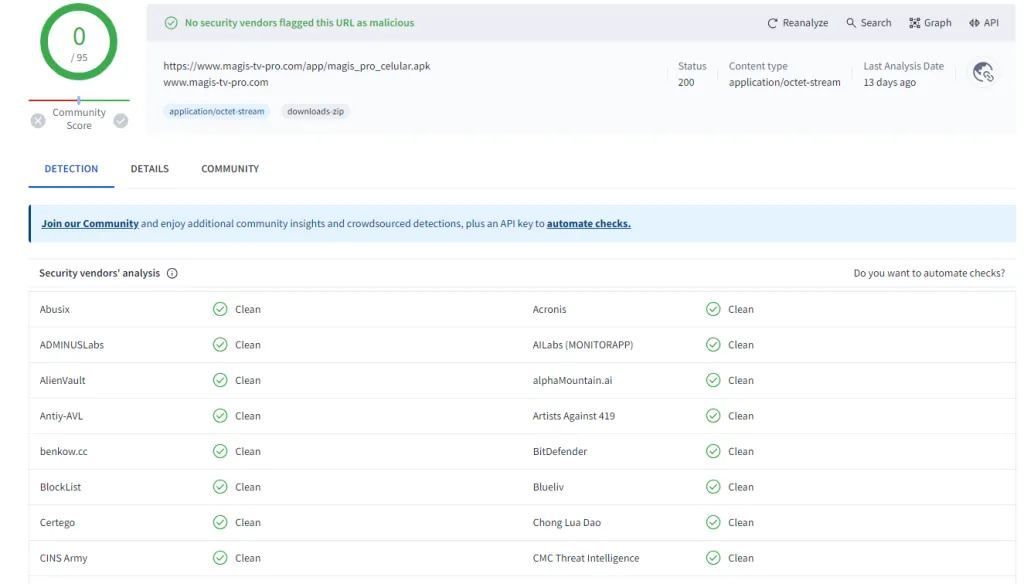Click the downloads-zip tag

(315, 111)
